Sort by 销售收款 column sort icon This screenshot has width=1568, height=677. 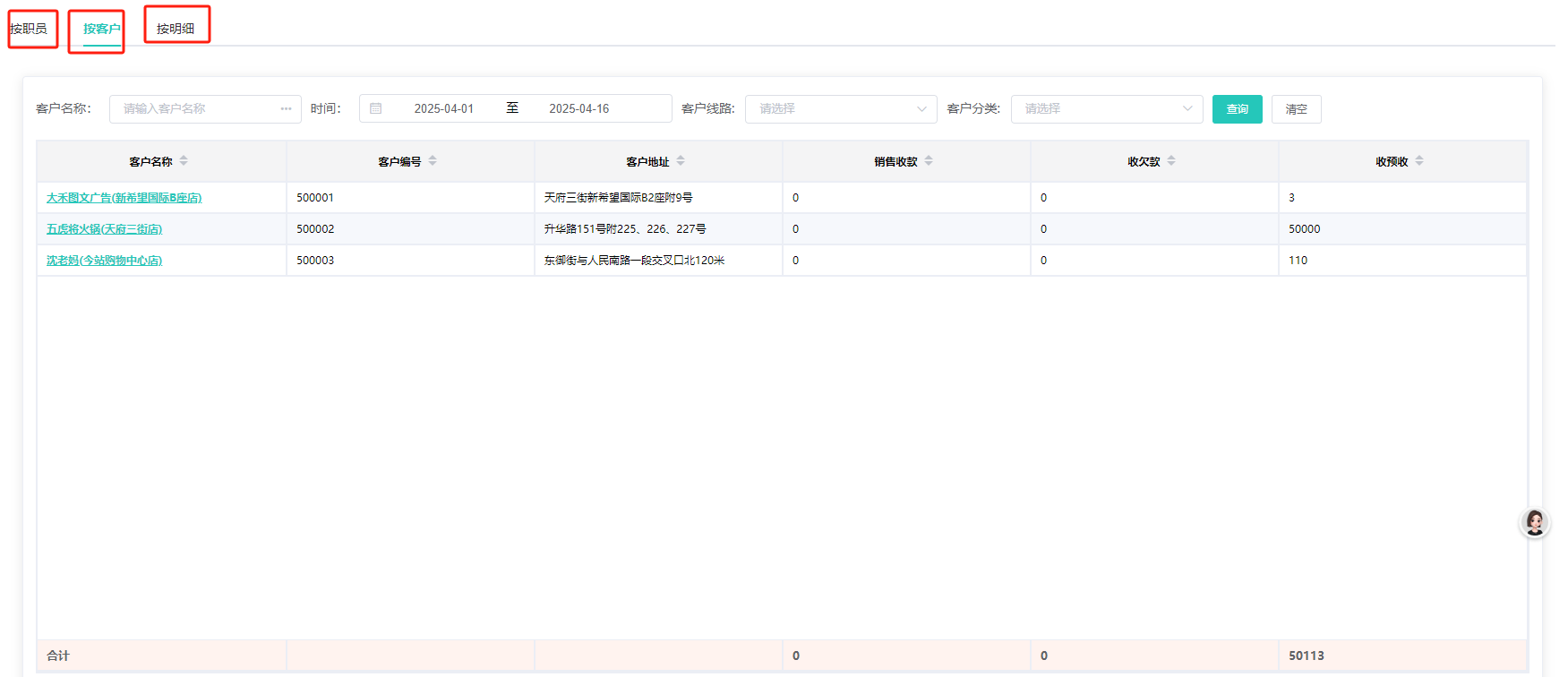[929, 161]
